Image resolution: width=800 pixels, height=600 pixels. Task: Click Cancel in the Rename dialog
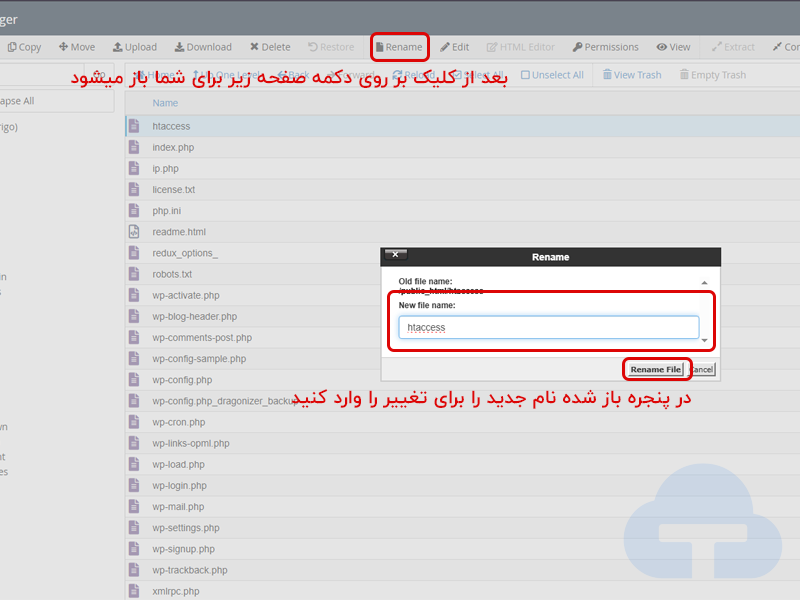(702, 369)
